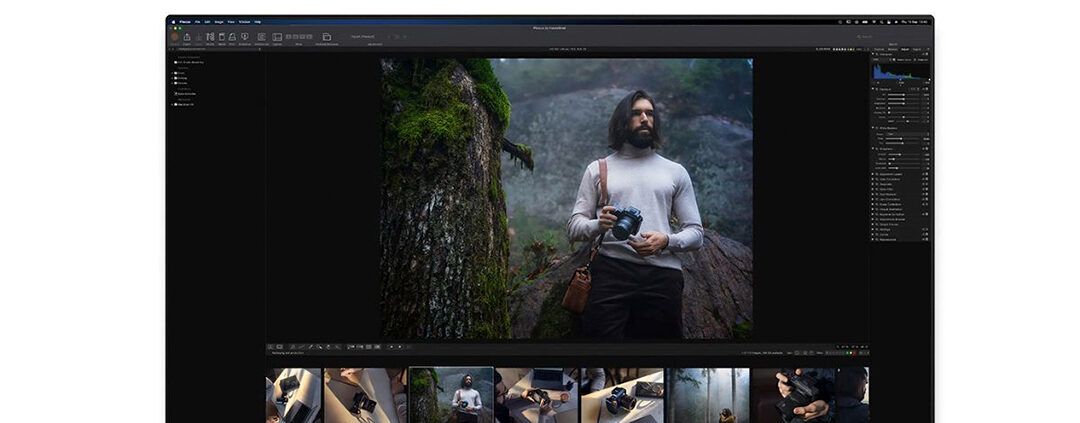Switch to the Adjust tab

click(904, 48)
